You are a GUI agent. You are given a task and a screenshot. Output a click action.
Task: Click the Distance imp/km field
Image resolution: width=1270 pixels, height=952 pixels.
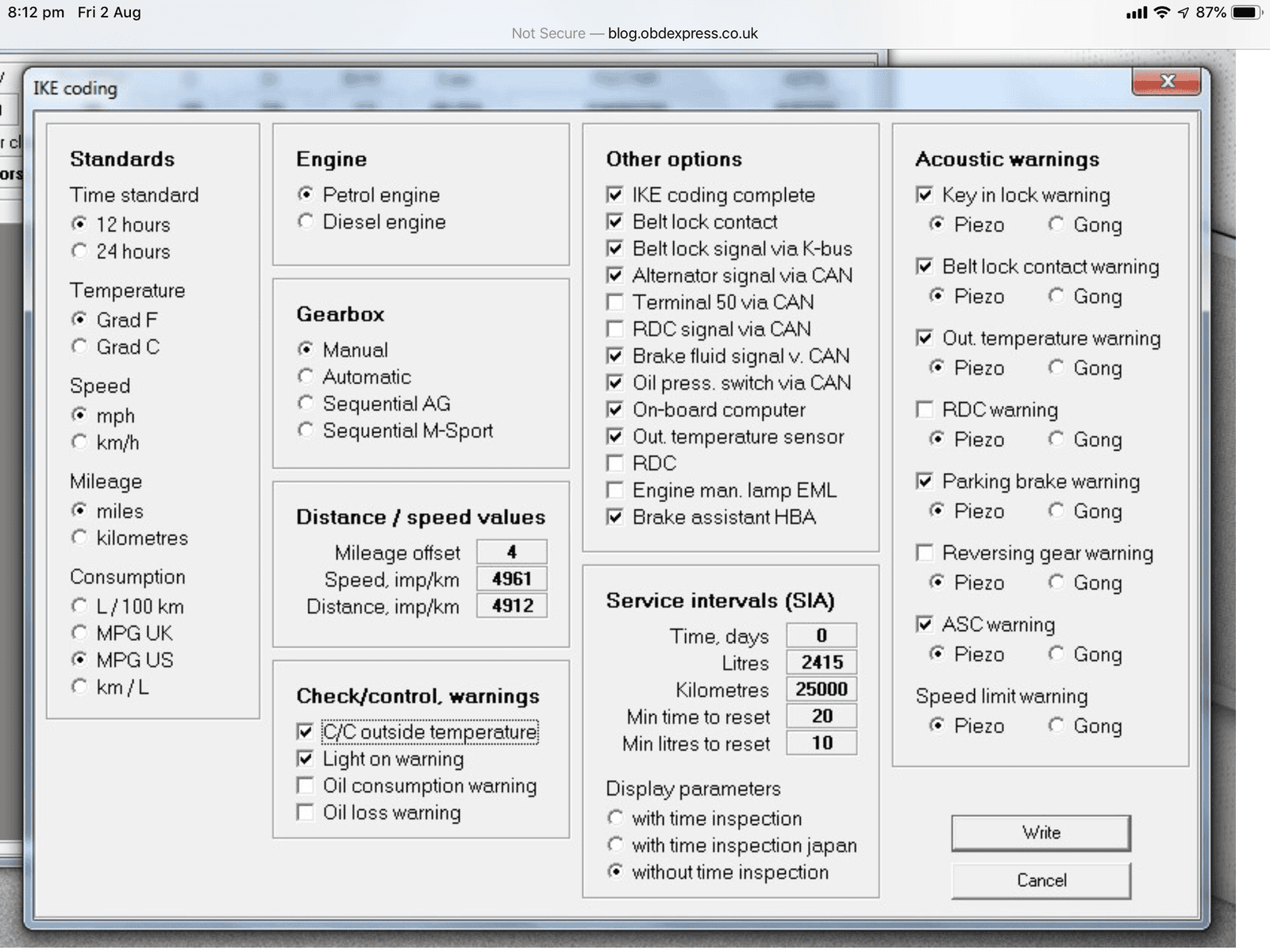click(512, 605)
